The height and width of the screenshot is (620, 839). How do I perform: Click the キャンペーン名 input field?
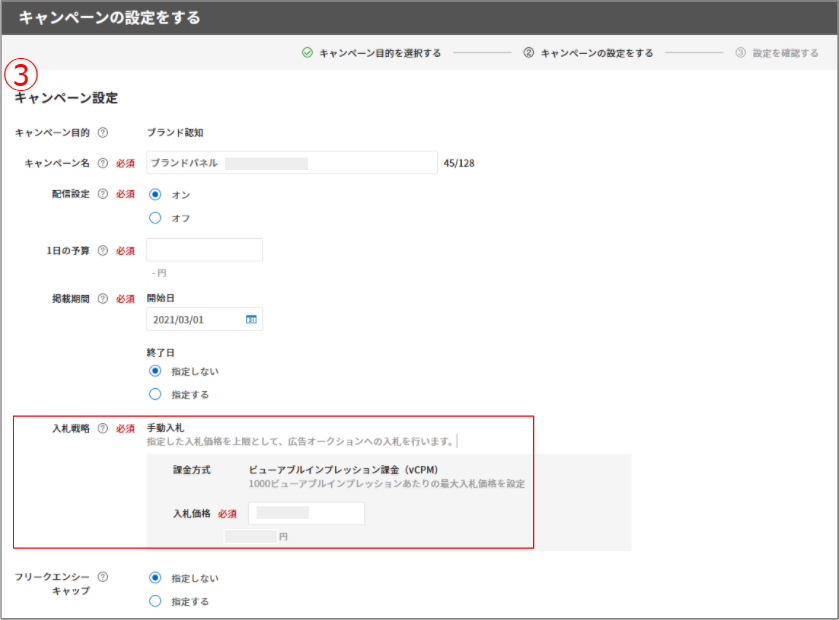pos(292,163)
